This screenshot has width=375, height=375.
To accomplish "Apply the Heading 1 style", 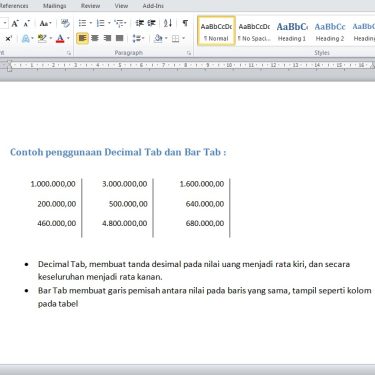I will coord(292,31).
